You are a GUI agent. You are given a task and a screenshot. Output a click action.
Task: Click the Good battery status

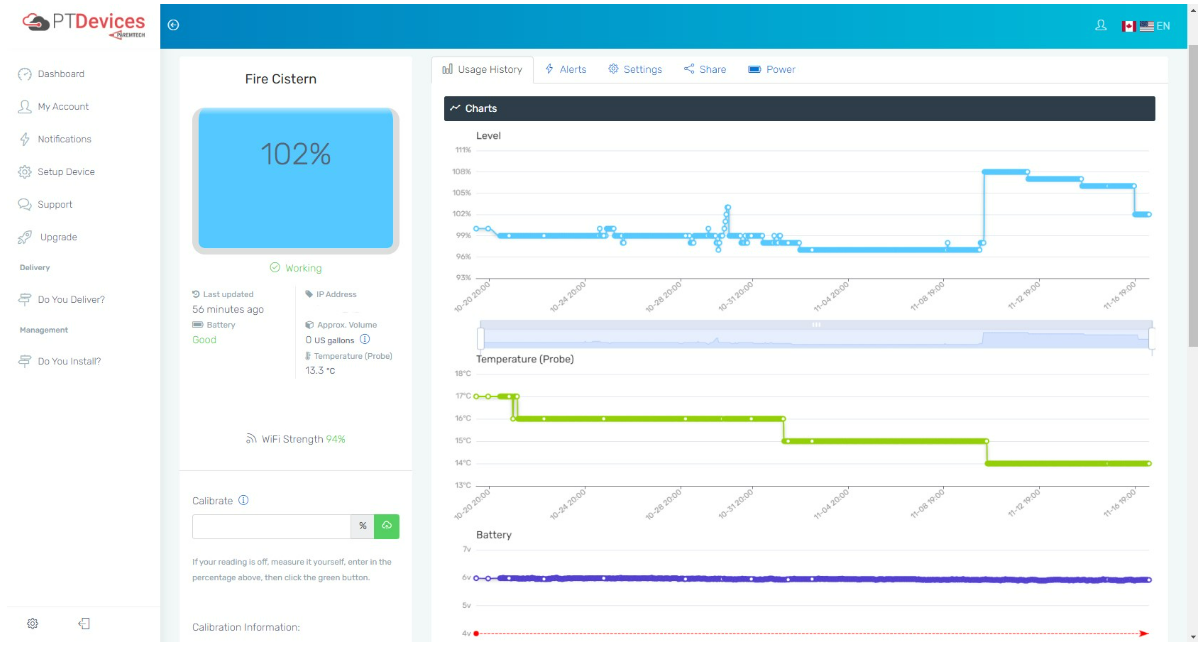coord(204,340)
